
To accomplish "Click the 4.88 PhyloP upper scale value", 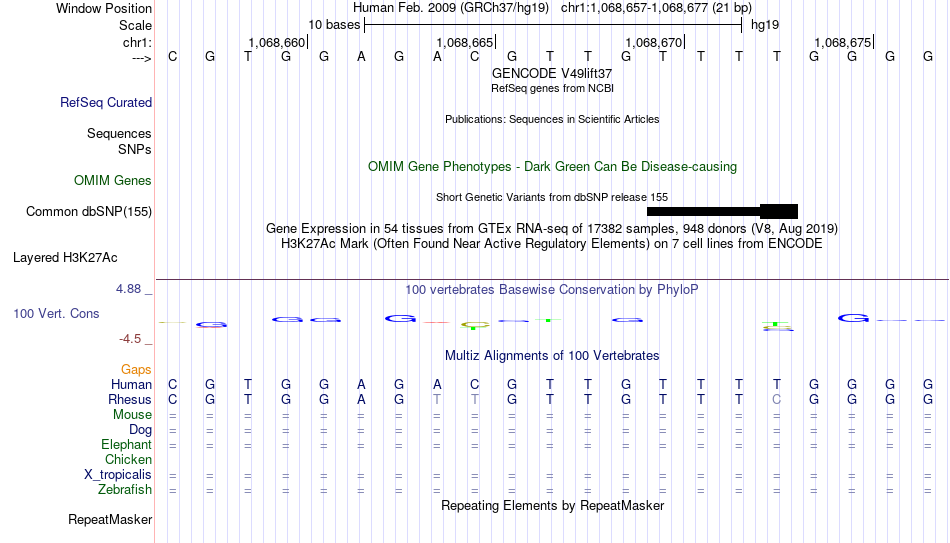I will click(128, 289).
